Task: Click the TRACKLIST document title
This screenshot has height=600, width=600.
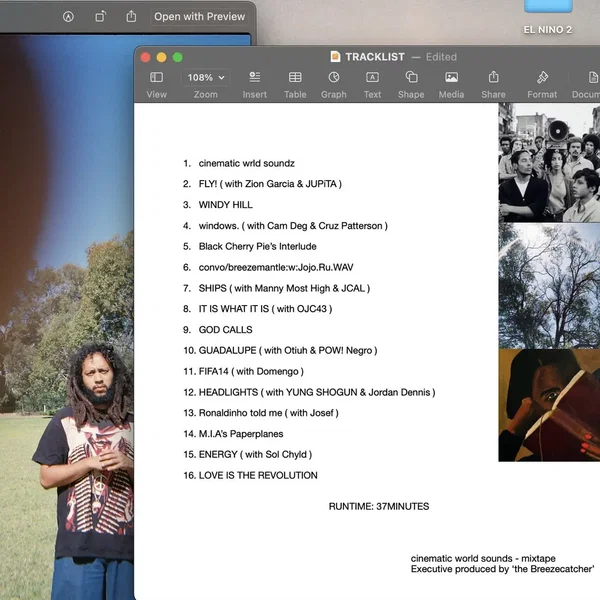Action: [374, 57]
